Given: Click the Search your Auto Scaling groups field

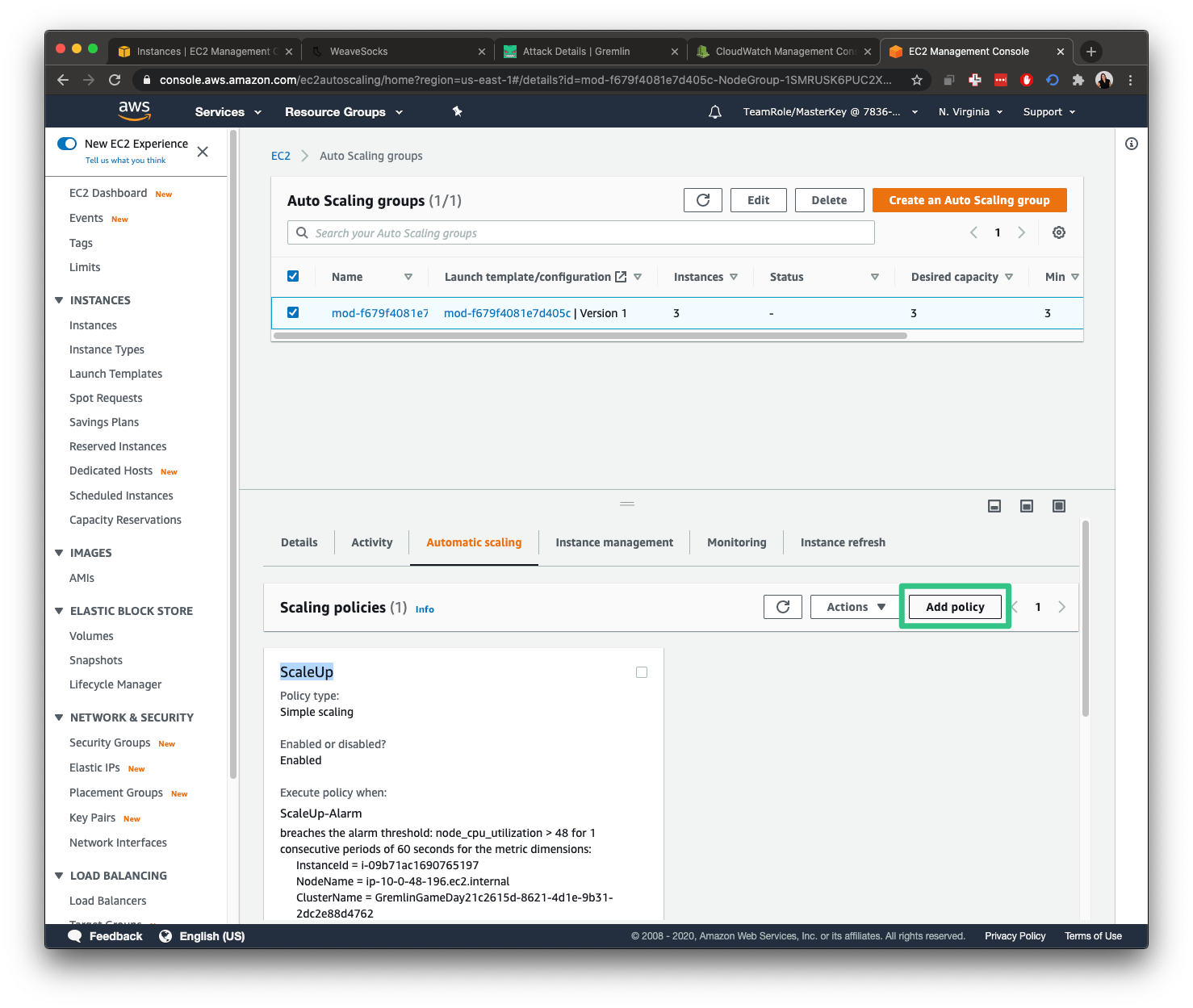Looking at the screenshot, I should point(581,232).
